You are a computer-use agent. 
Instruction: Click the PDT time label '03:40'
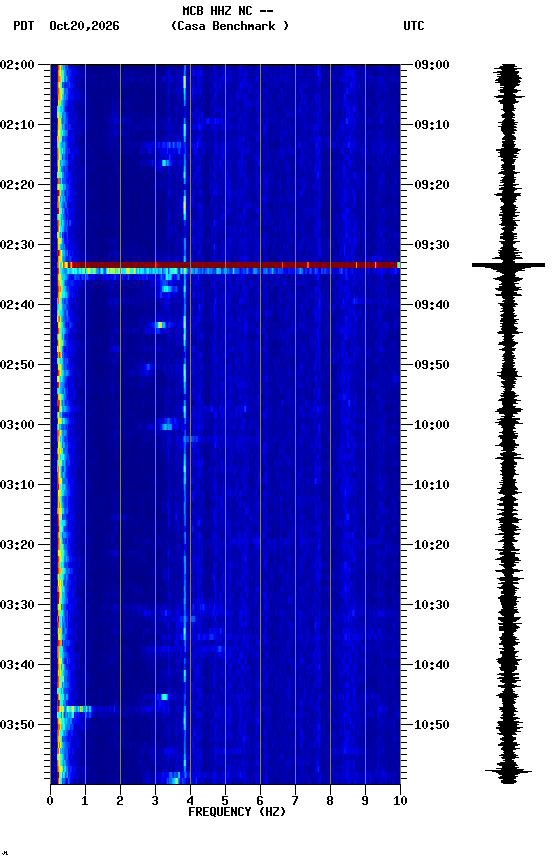click(17, 665)
